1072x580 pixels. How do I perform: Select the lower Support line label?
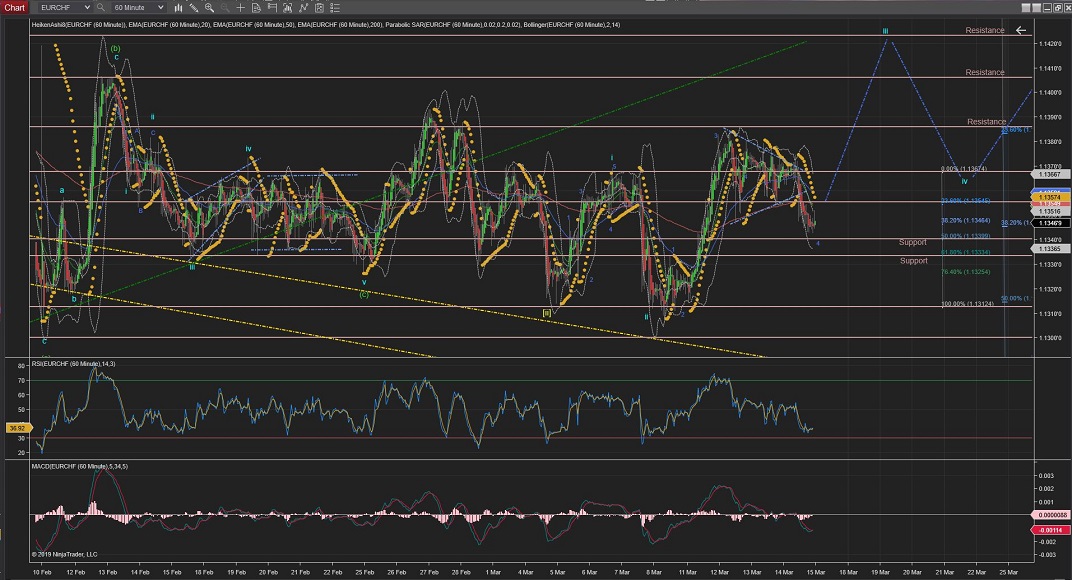[913, 261]
